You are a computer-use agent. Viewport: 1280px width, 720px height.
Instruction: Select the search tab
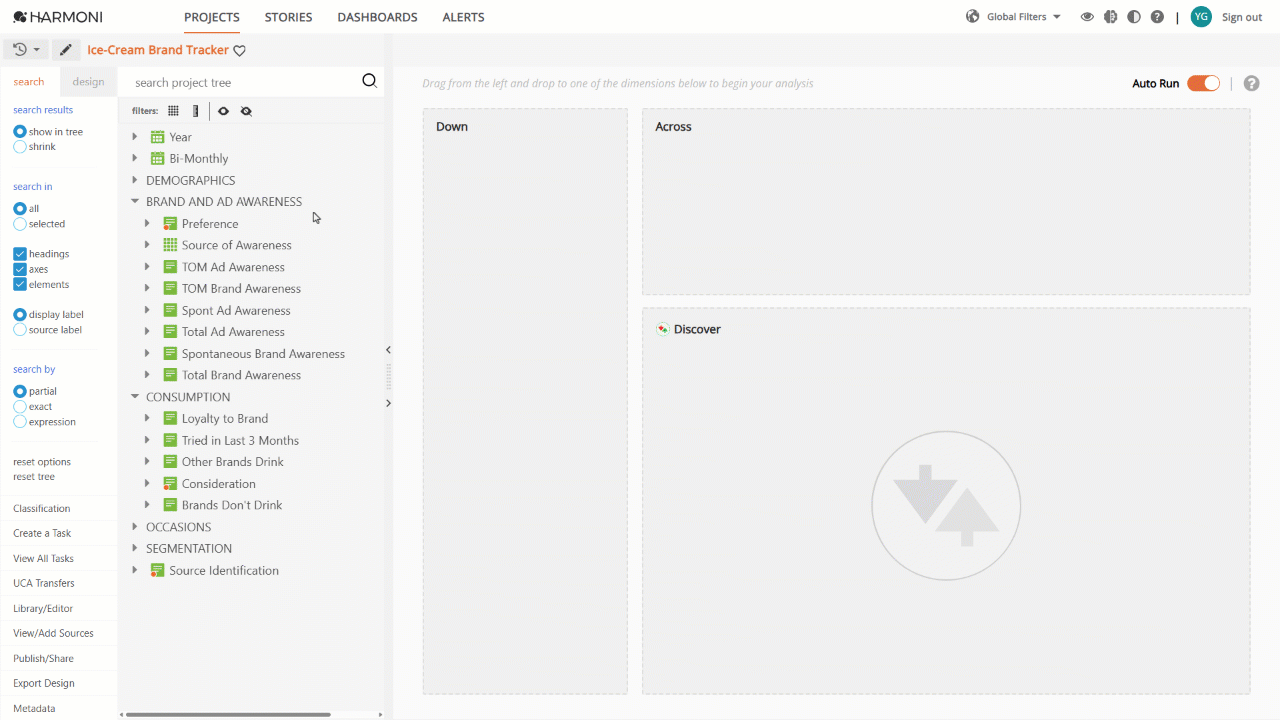(29, 82)
